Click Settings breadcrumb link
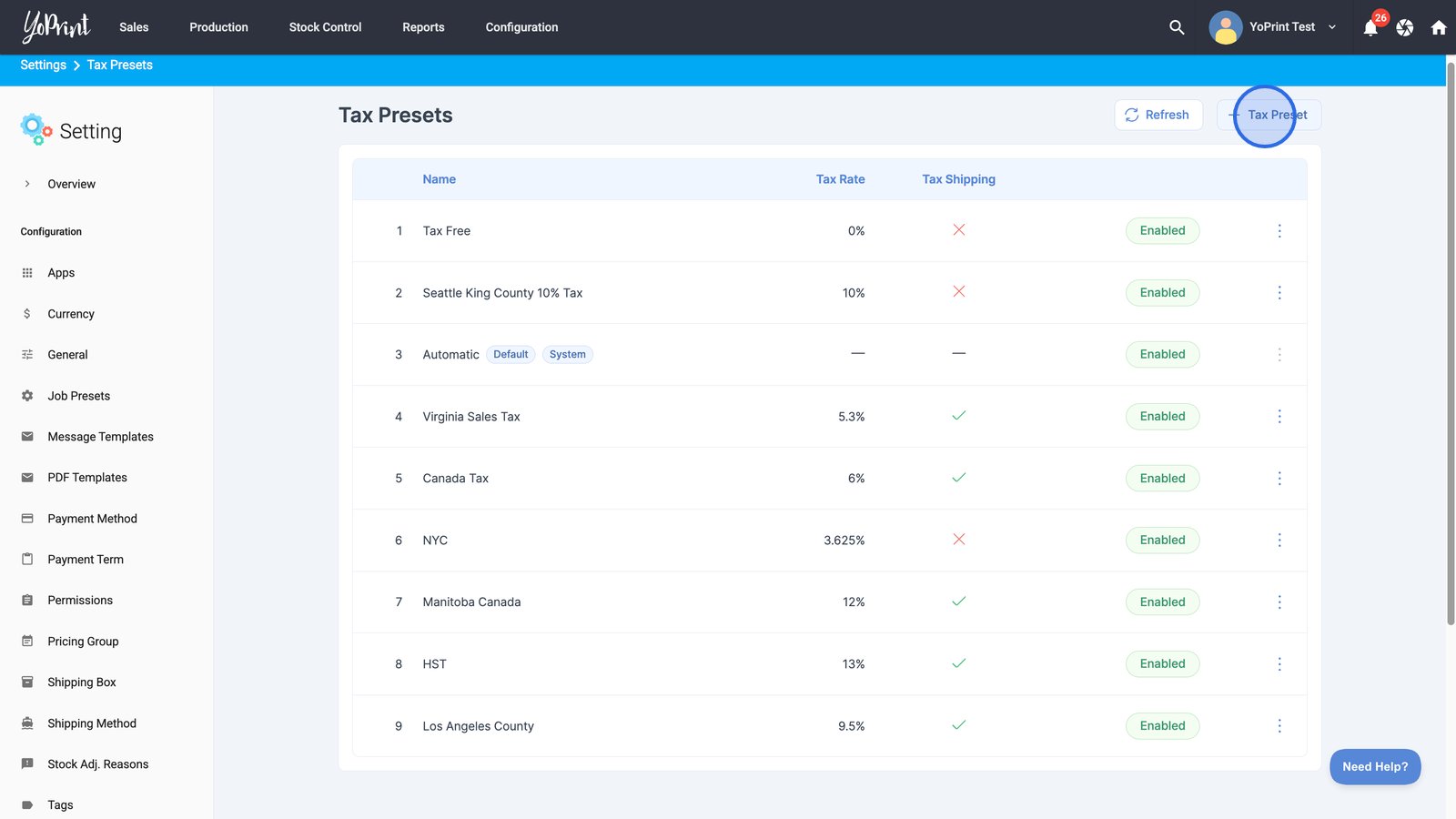The width and height of the screenshot is (1456, 819). point(43,66)
